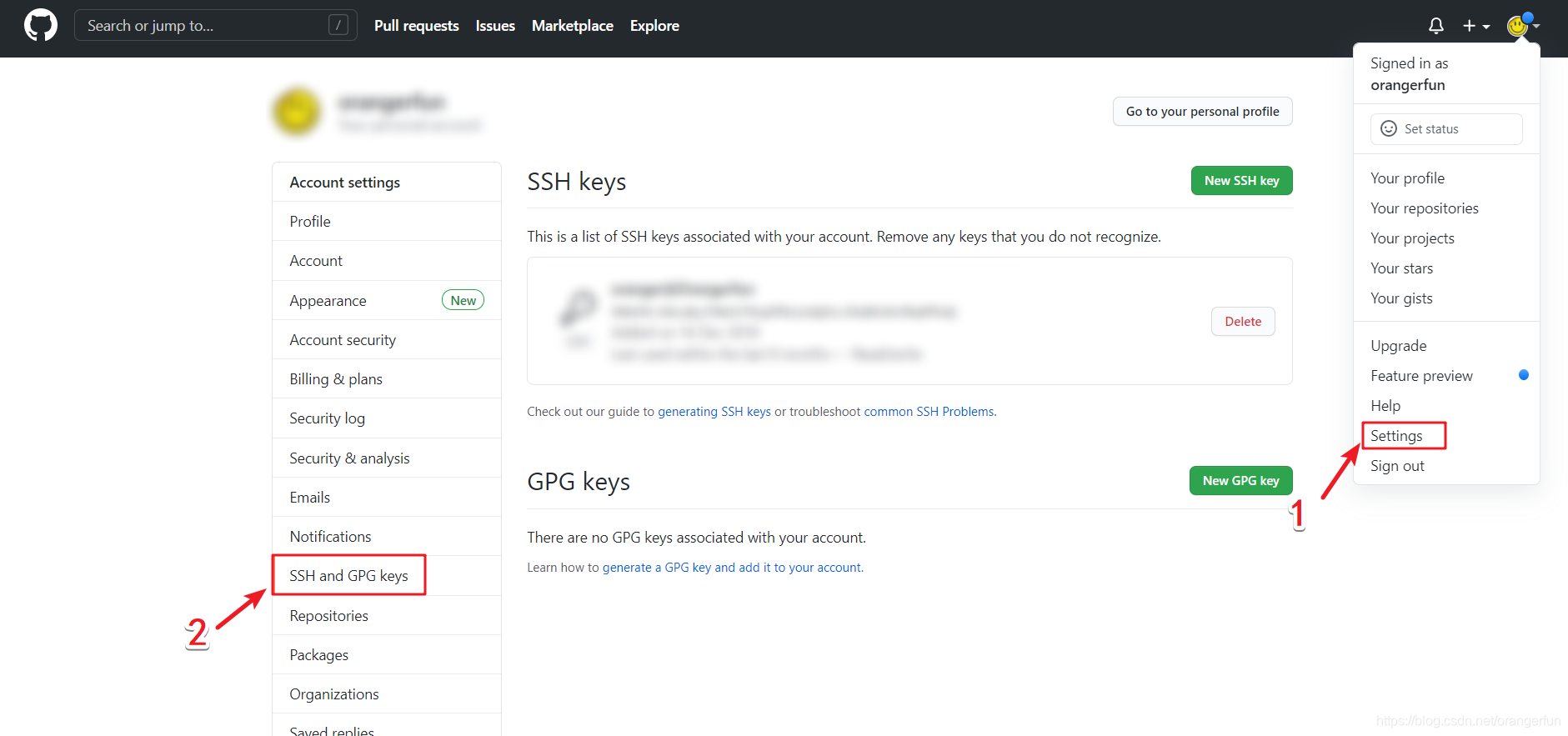The height and width of the screenshot is (736, 1568).
Task: Click the profile avatar beside the username
Action: click(296, 112)
